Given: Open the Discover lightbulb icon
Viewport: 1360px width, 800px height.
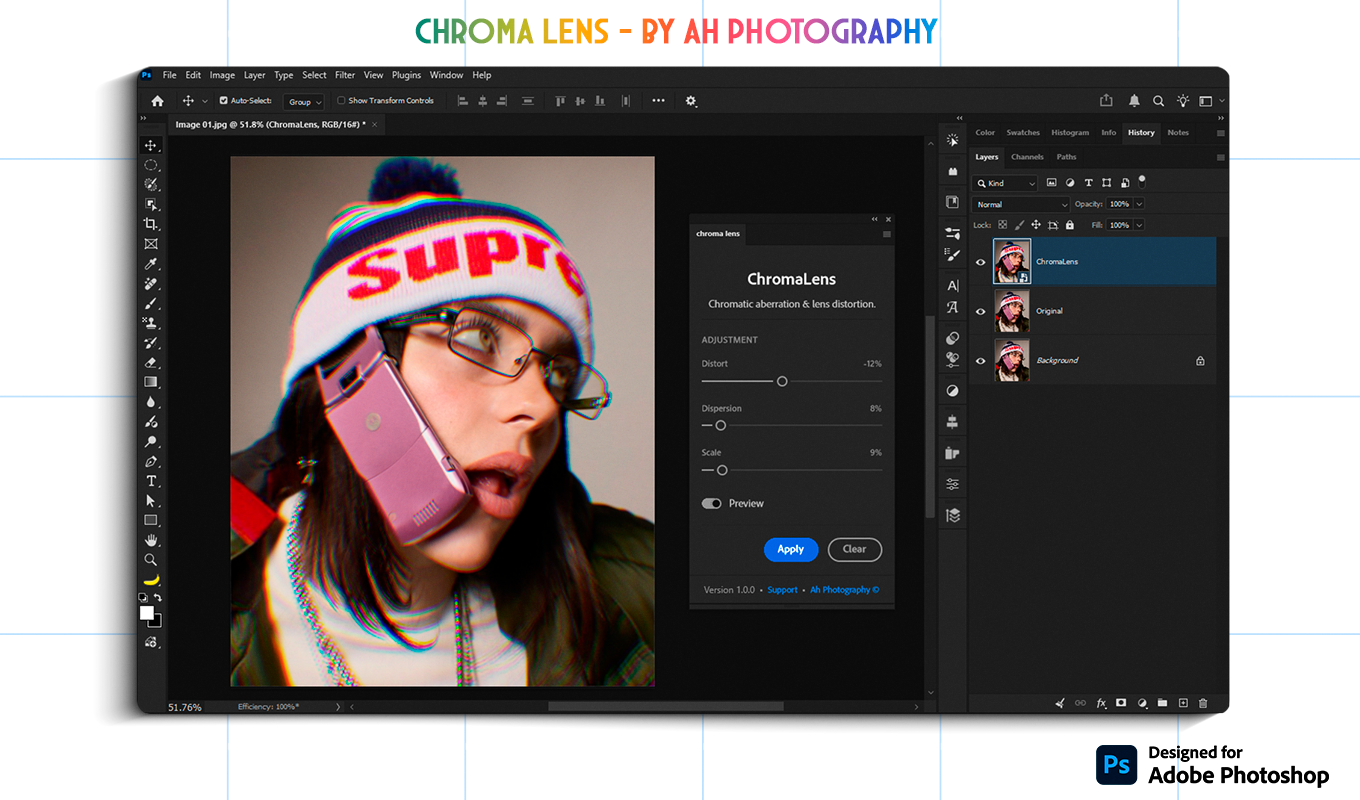Looking at the screenshot, I should (1183, 101).
